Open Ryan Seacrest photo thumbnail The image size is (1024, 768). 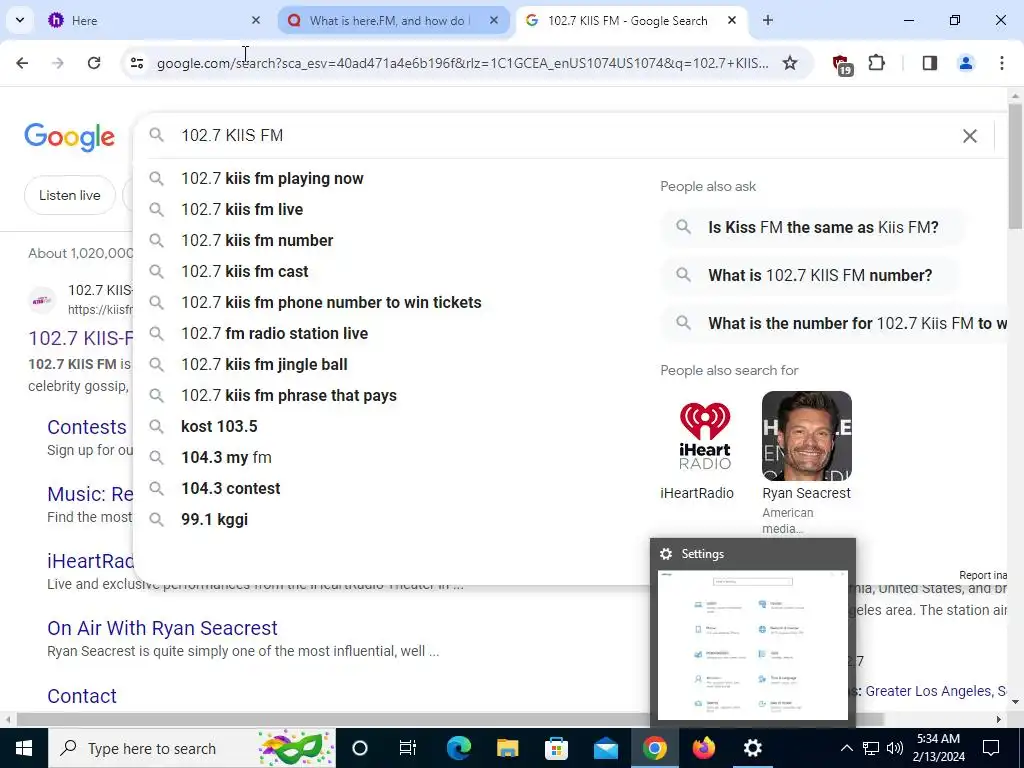(x=807, y=436)
